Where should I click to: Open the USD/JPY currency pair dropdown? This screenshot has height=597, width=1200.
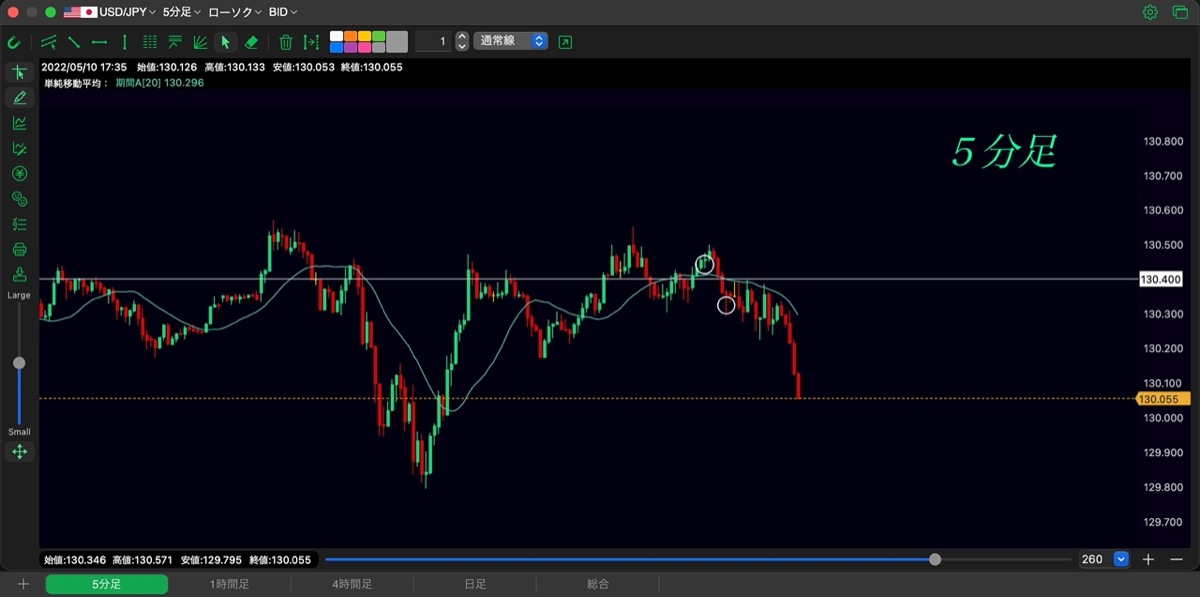(x=110, y=12)
